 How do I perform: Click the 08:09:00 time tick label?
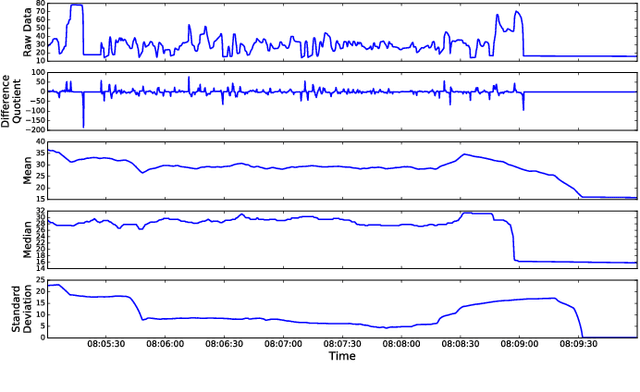coord(519,344)
